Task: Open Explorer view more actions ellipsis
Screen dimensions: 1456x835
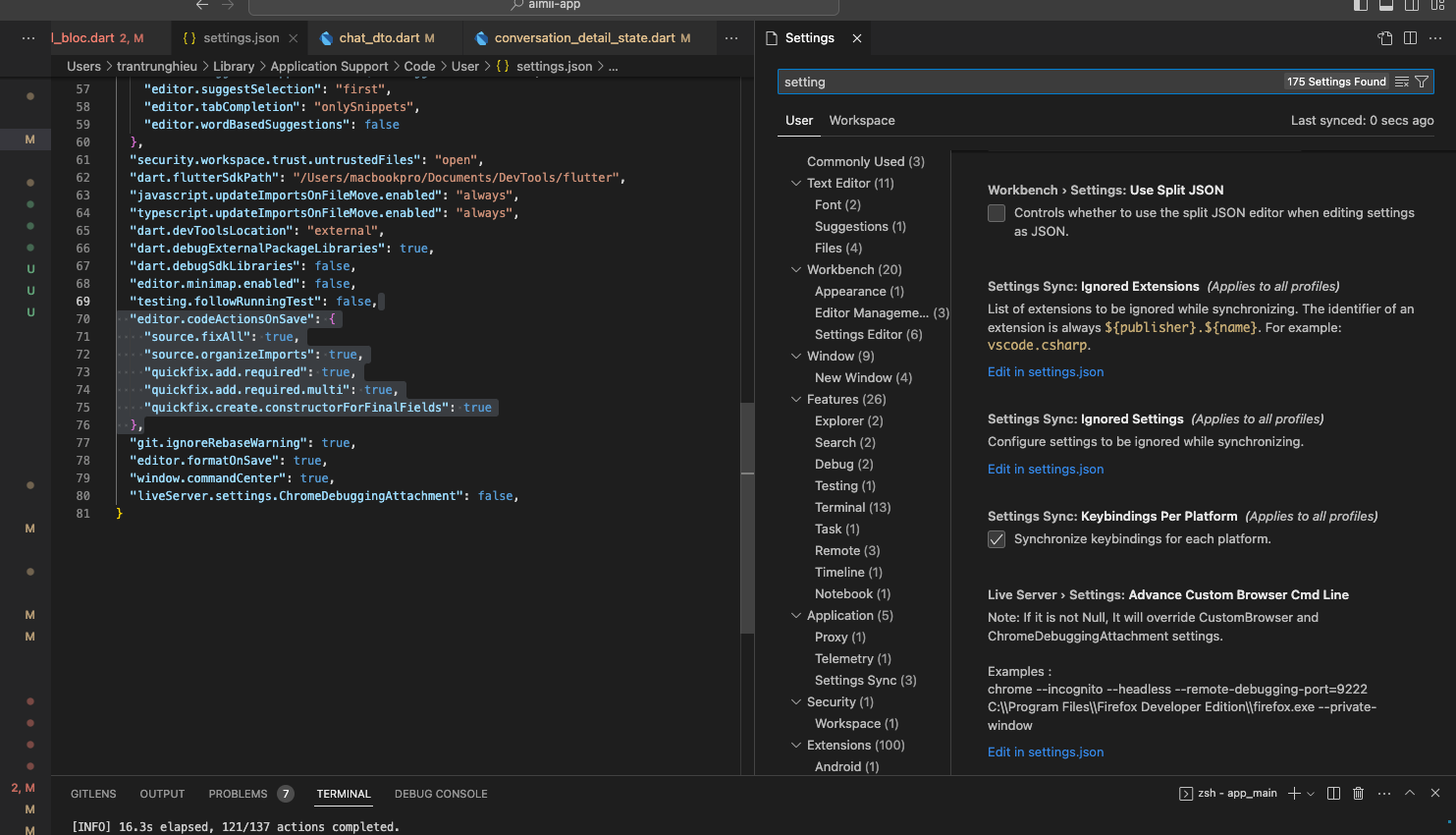Action: (28, 38)
